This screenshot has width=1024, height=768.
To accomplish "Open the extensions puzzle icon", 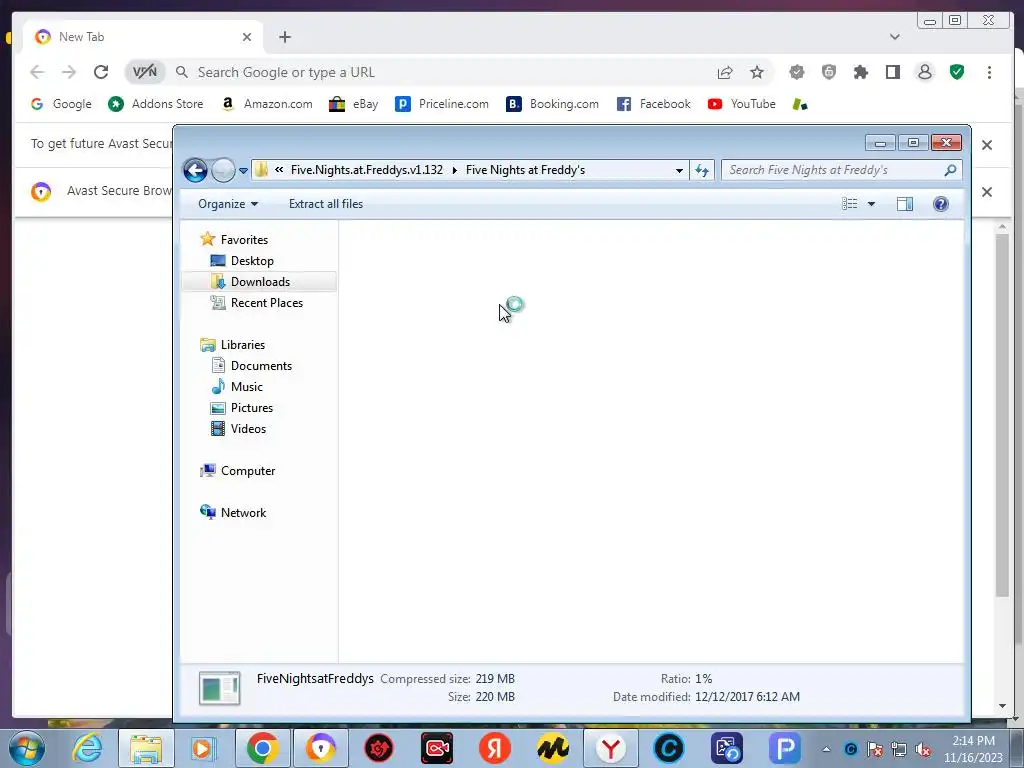I will (x=861, y=72).
